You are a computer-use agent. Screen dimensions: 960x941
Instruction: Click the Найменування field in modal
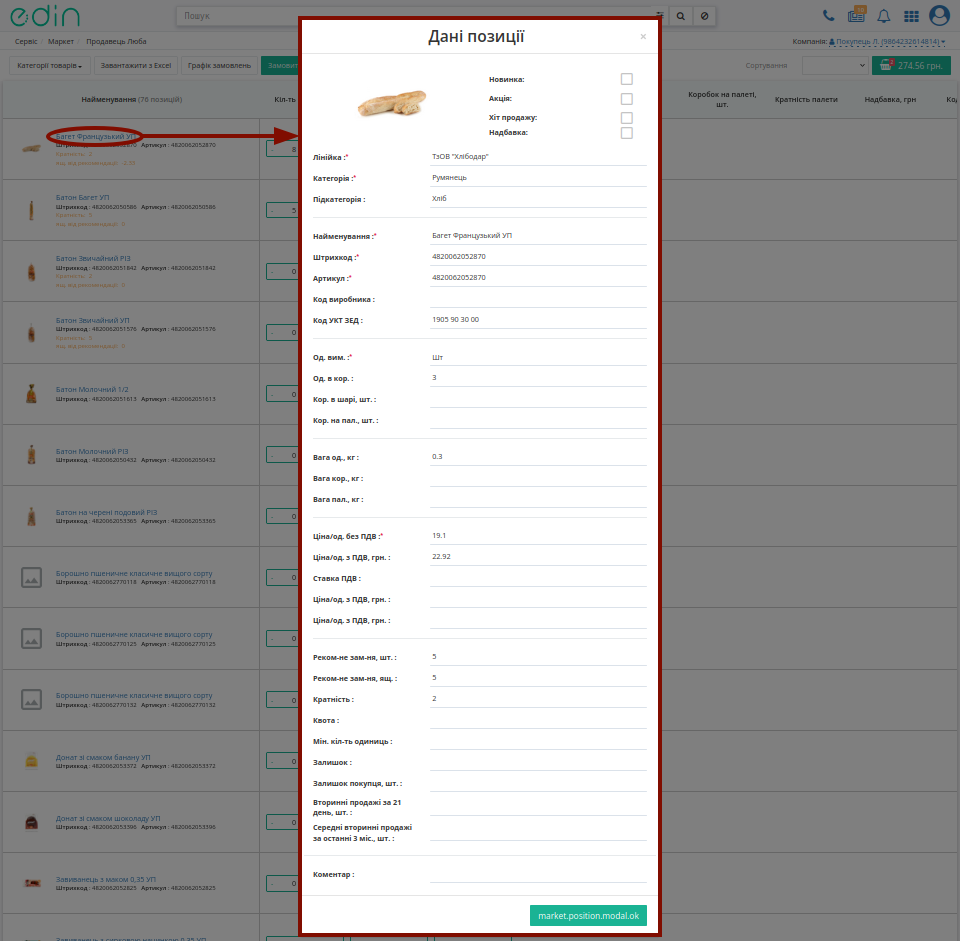click(x=538, y=236)
